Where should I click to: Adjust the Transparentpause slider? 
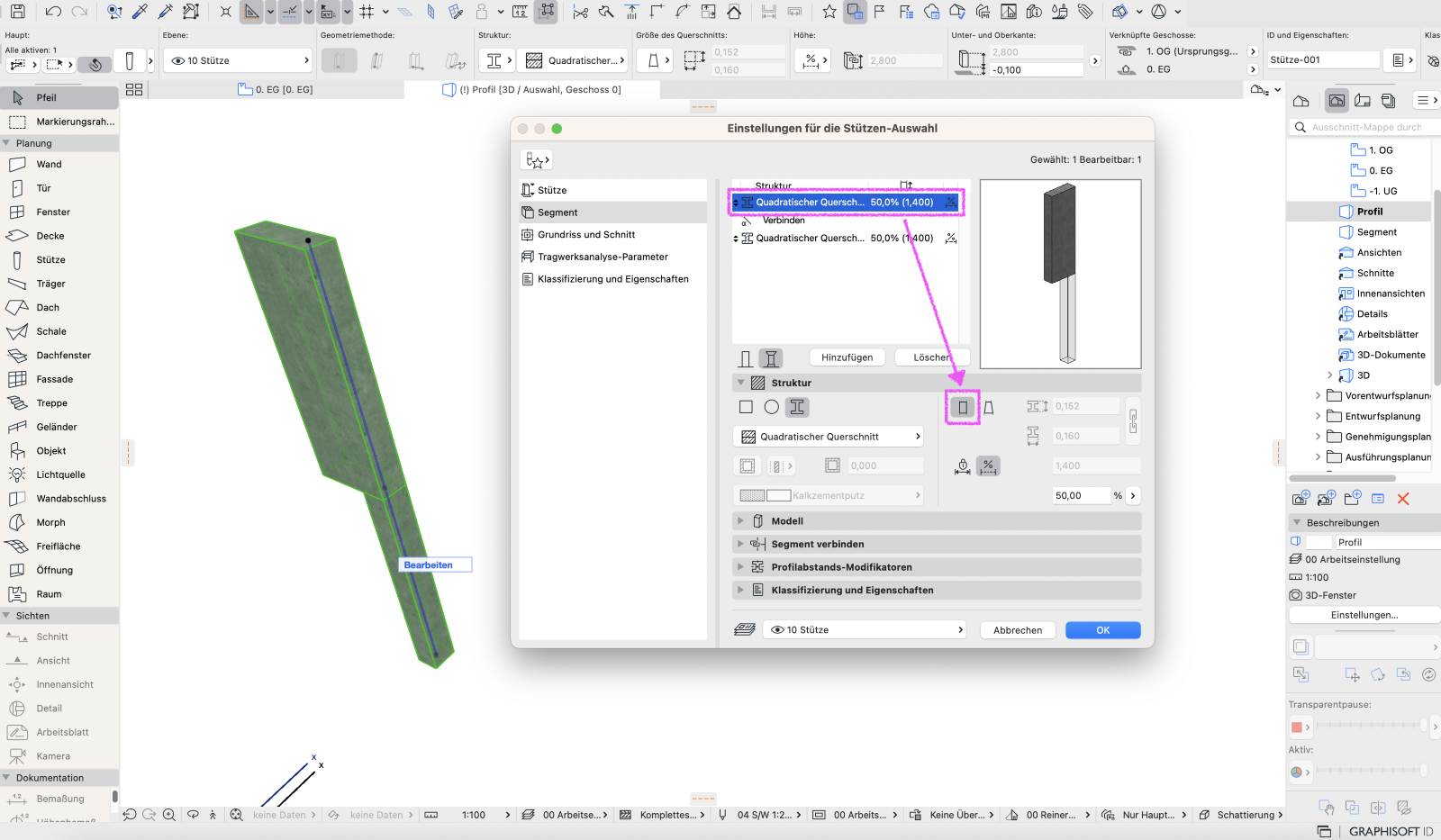(1370, 726)
